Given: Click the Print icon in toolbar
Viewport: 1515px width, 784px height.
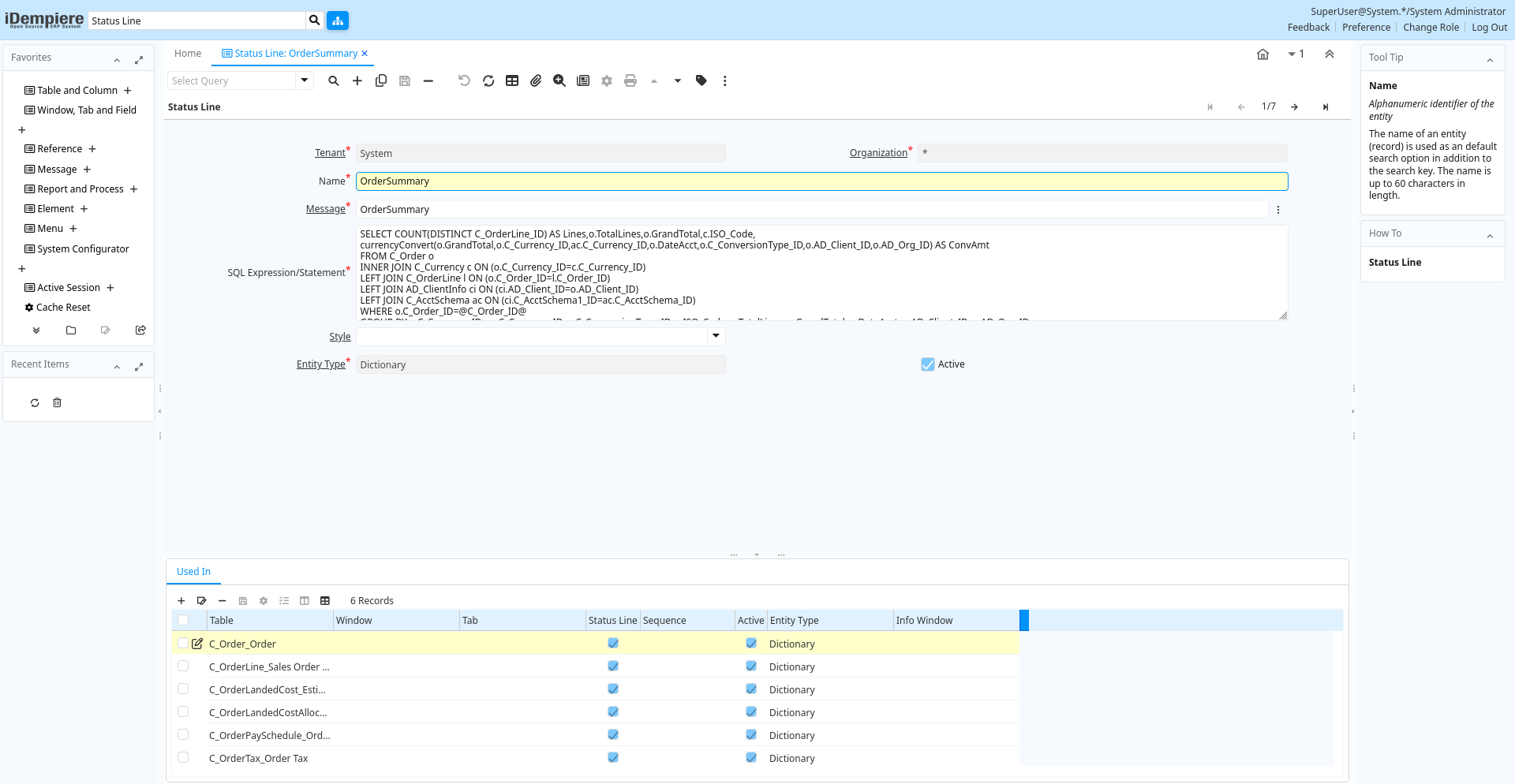Looking at the screenshot, I should (x=630, y=80).
